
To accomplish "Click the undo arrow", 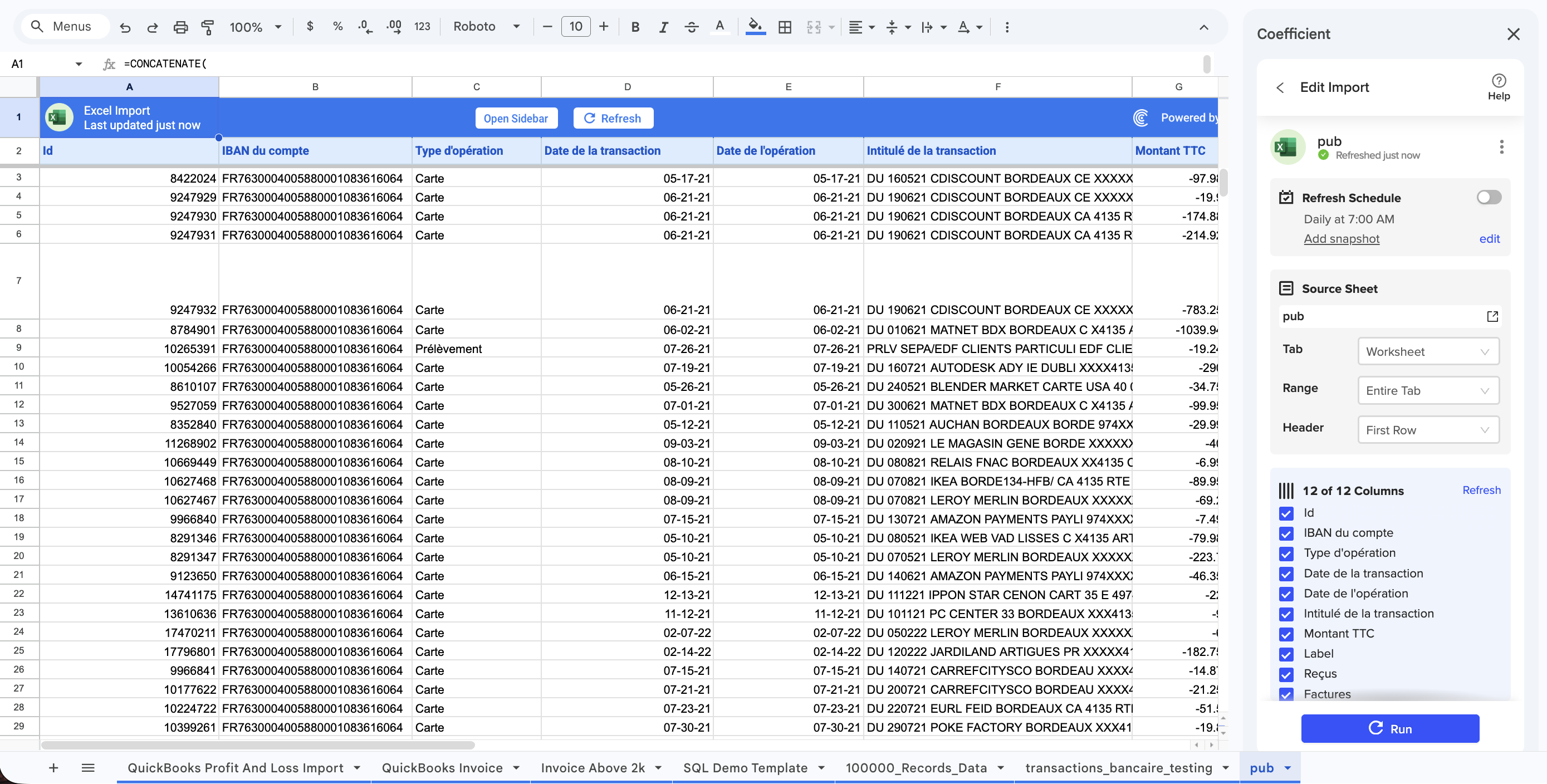I will [x=125, y=27].
